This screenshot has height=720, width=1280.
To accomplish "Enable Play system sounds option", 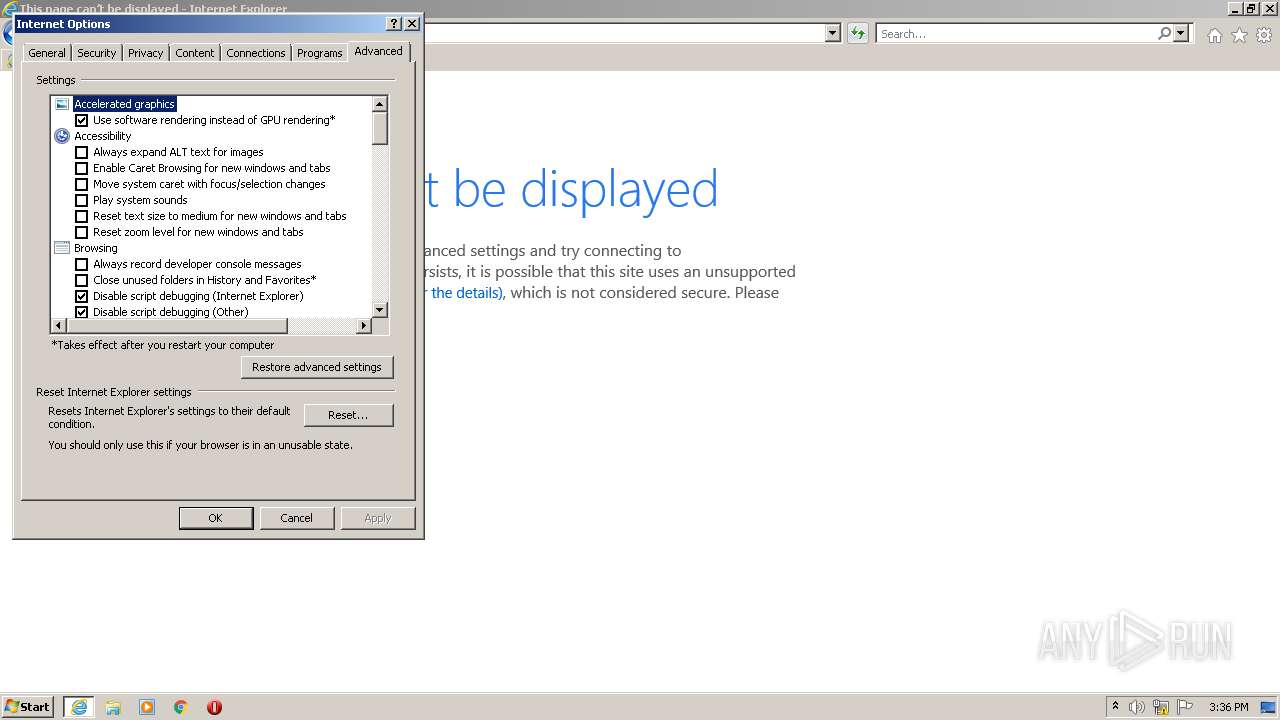I will pos(82,200).
